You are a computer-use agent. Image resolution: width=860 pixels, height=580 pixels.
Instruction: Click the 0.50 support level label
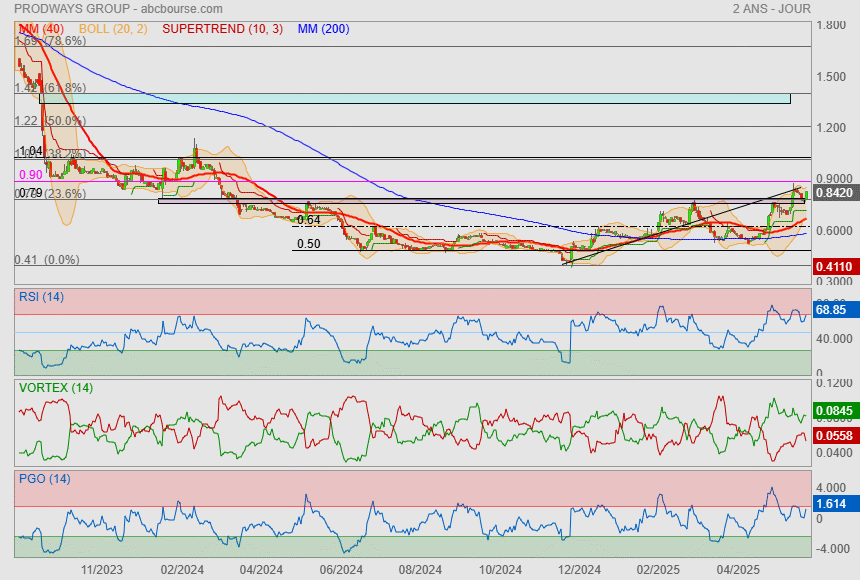pos(309,244)
